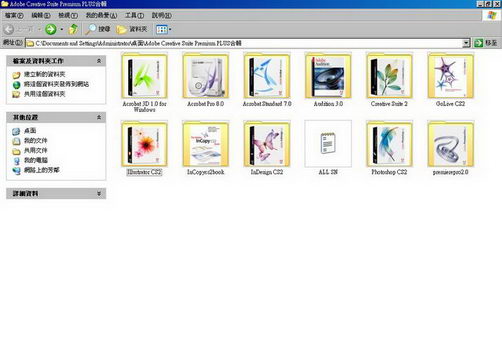
Task: Go to My Computer link in sidebar
Action: [36, 160]
